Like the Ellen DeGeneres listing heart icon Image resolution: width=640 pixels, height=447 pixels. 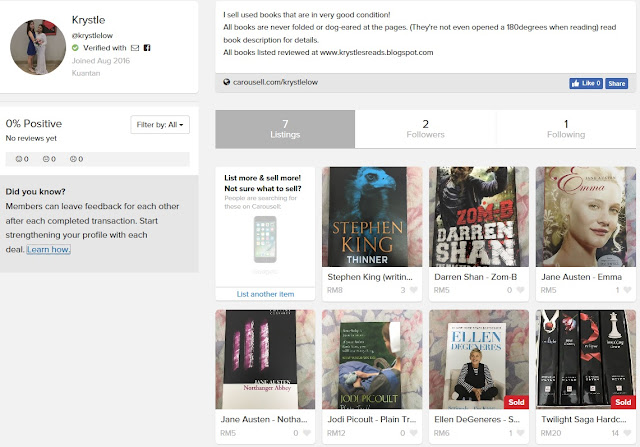[520, 433]
